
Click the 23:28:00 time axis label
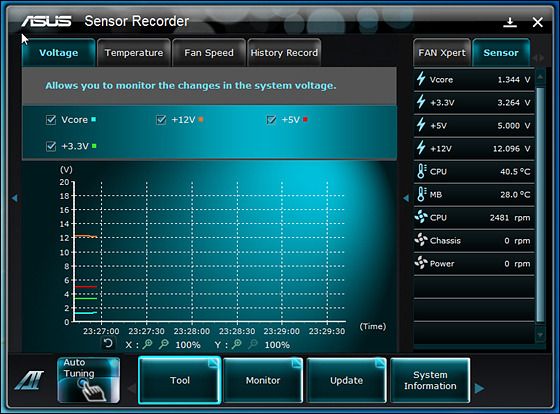coord(192,331)
